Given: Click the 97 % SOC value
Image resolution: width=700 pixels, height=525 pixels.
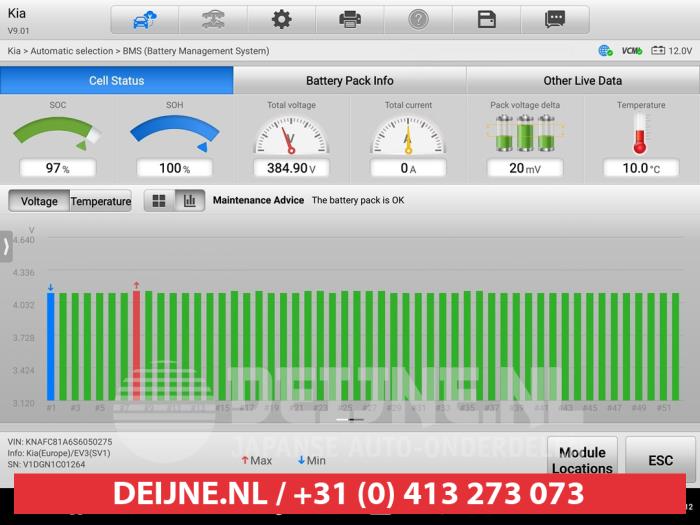Looking at the screenshot, I should [x=58, y=168].
